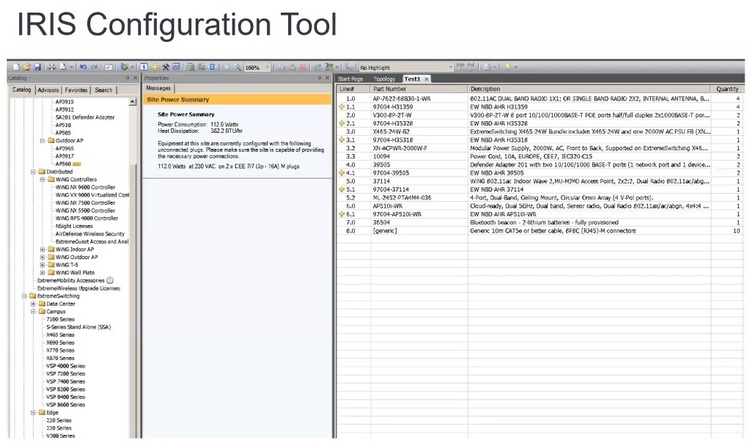The image size is (750, 443).
Task: Select SA201 Defender Adapter tree item
Action: point(85,117)
